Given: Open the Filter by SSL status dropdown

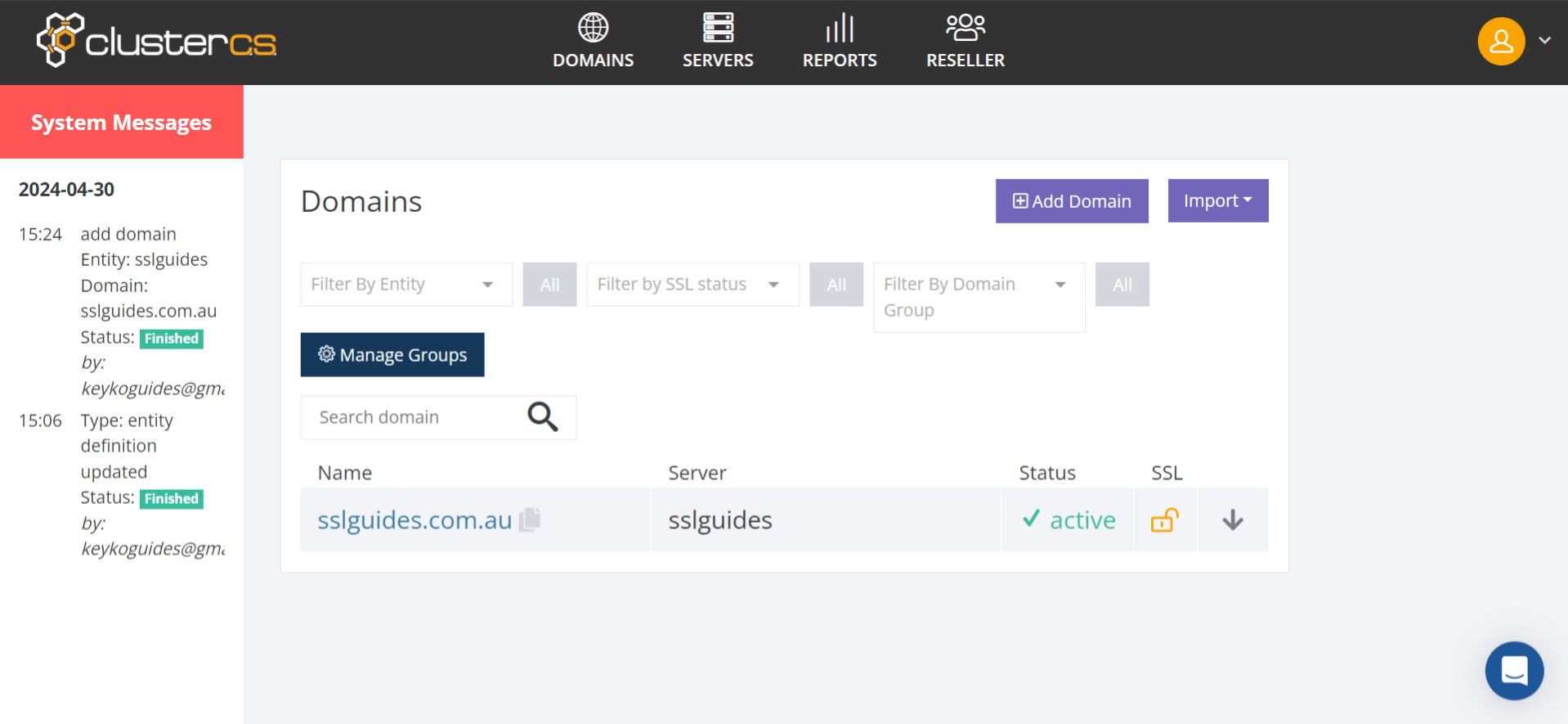Looking at the screenshot, I should [692, 285].
